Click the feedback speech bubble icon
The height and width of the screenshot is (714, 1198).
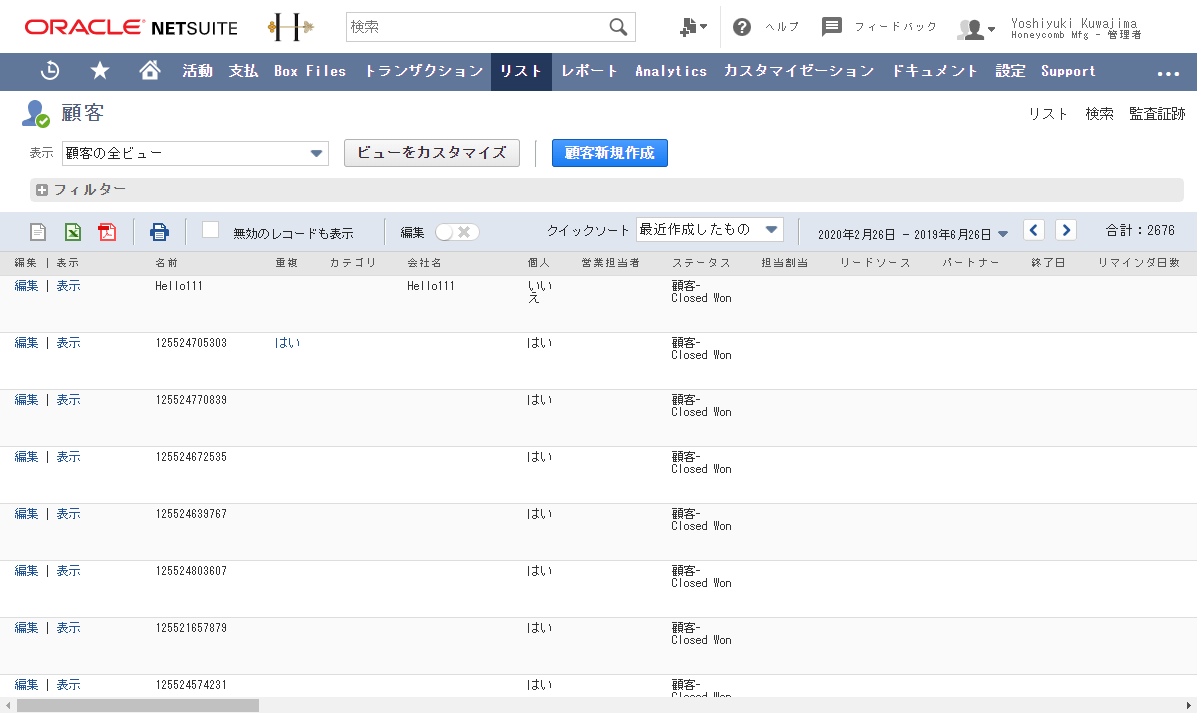click(831, 27)
